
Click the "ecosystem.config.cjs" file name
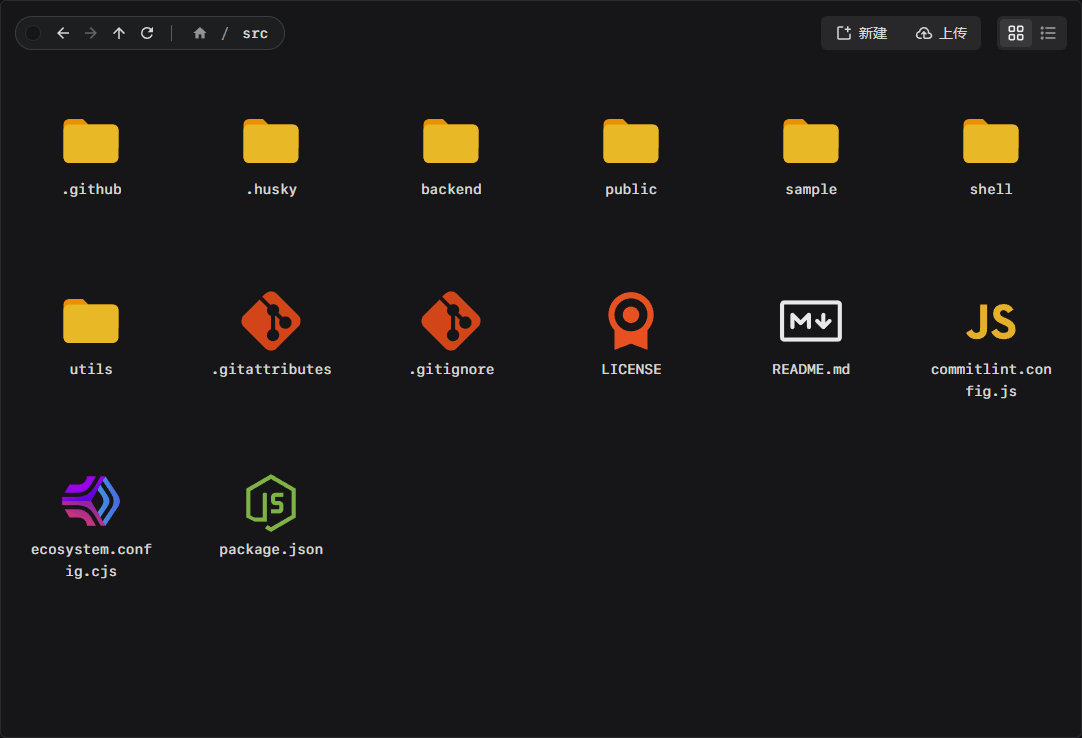(91, 561)
